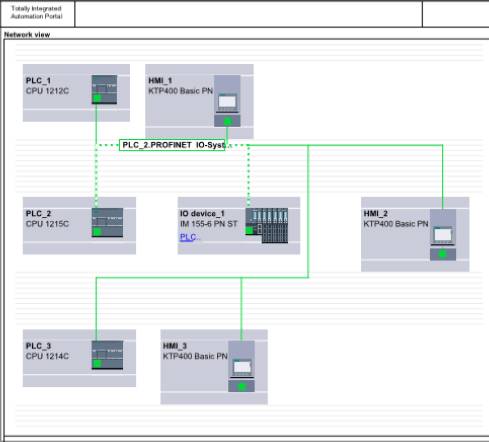
Task: Select the HMI_2 KTP400 panel icon
Action: pos(443,235)
